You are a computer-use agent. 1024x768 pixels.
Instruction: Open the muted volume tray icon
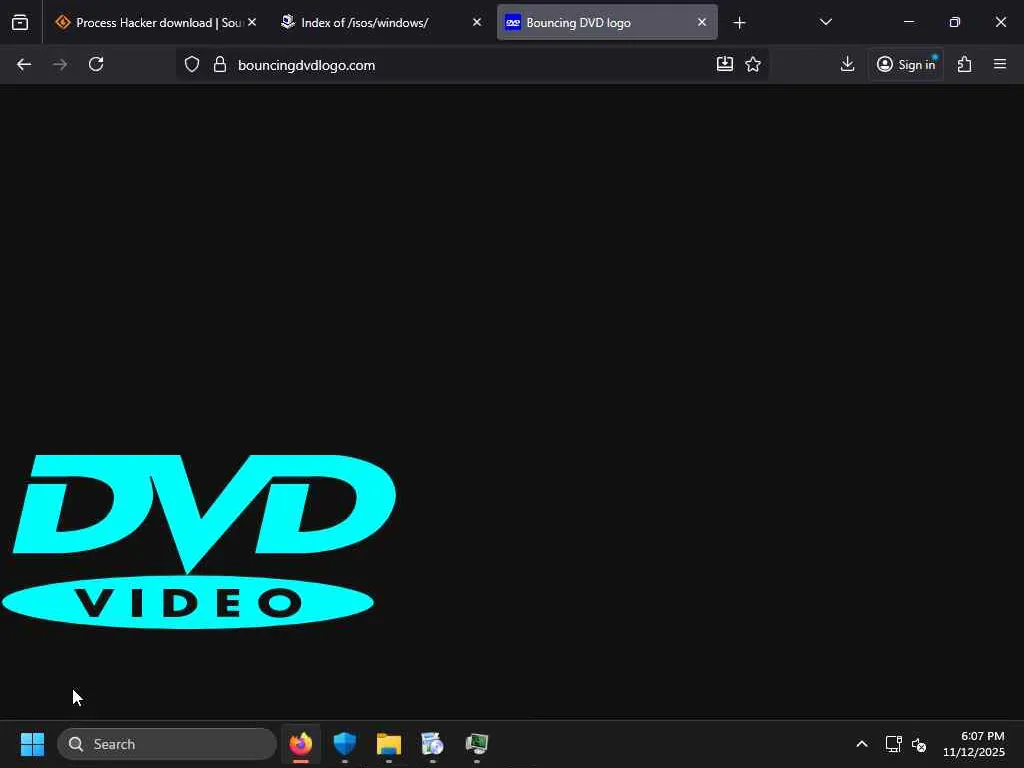[x=919, y=744]
